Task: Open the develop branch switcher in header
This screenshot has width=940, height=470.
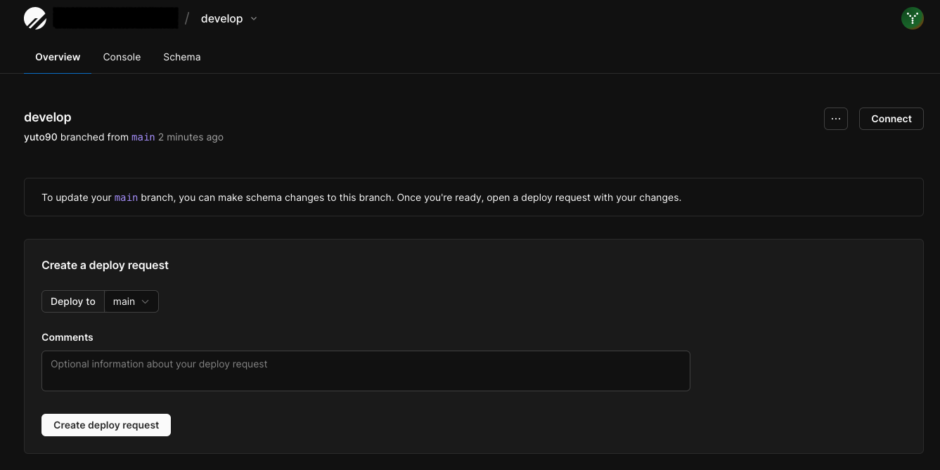Action: (229, 18)
